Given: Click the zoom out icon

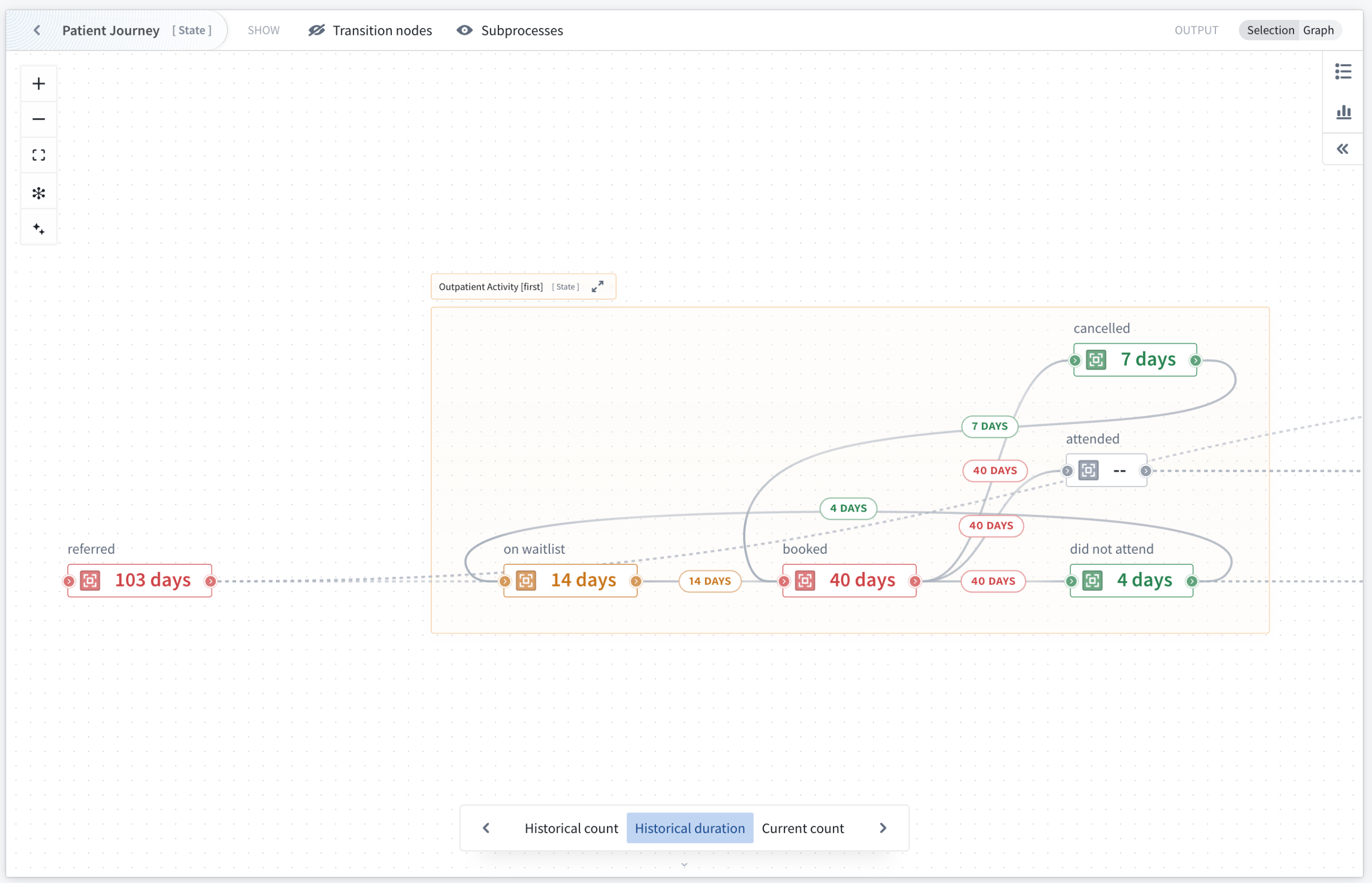Looking at the screenshot, I should pyautogui.click(x=38, y=119).
